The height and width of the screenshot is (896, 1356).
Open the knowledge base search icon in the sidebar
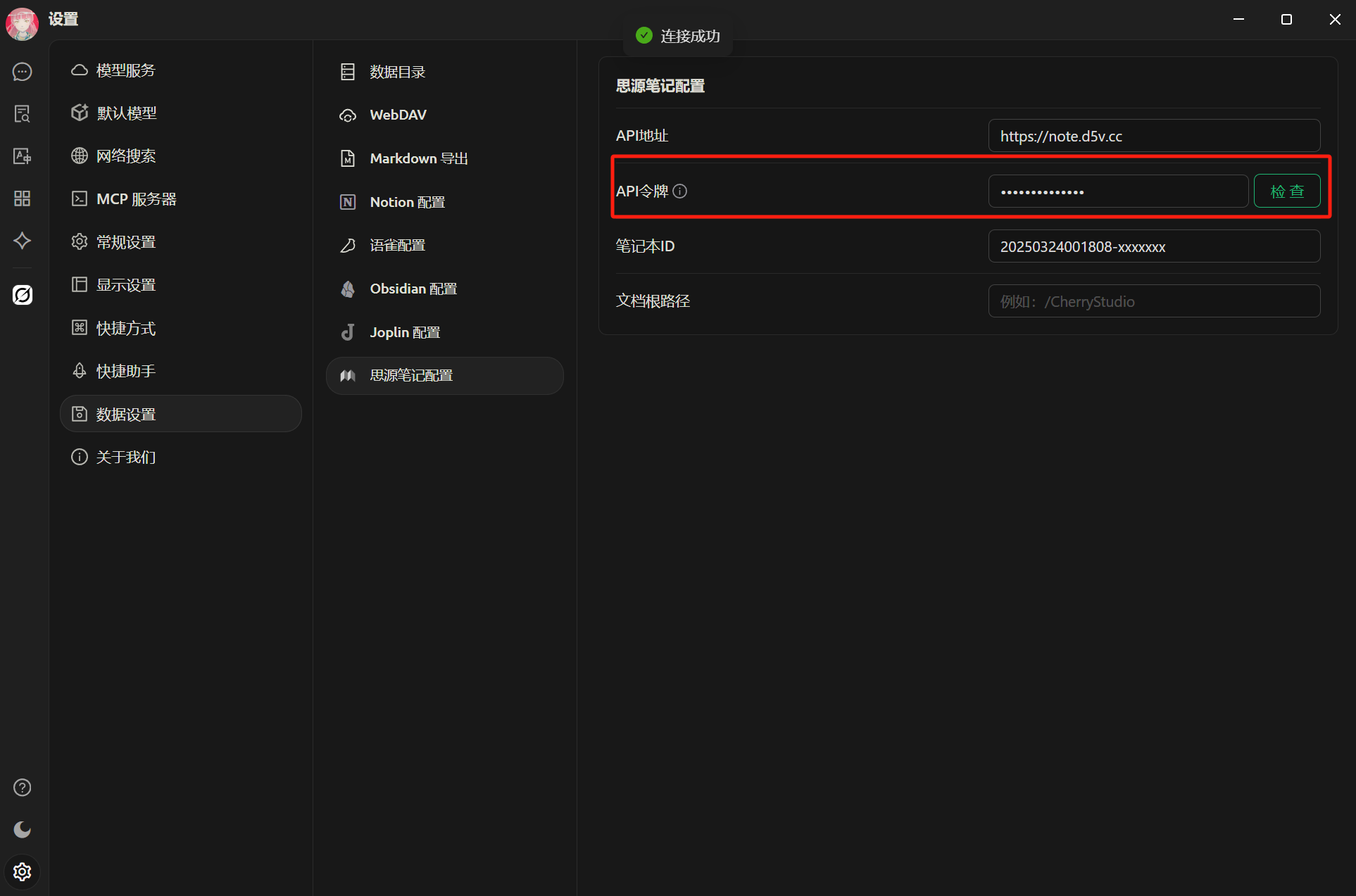pyautogui.click(x=23, y=114)
